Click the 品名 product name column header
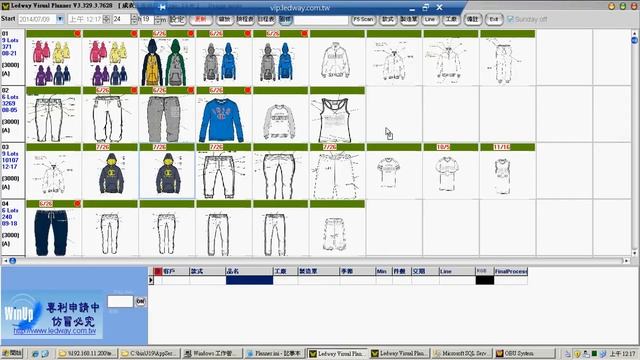This screenshot has width=640, height=360. click(x=249, y=271)
